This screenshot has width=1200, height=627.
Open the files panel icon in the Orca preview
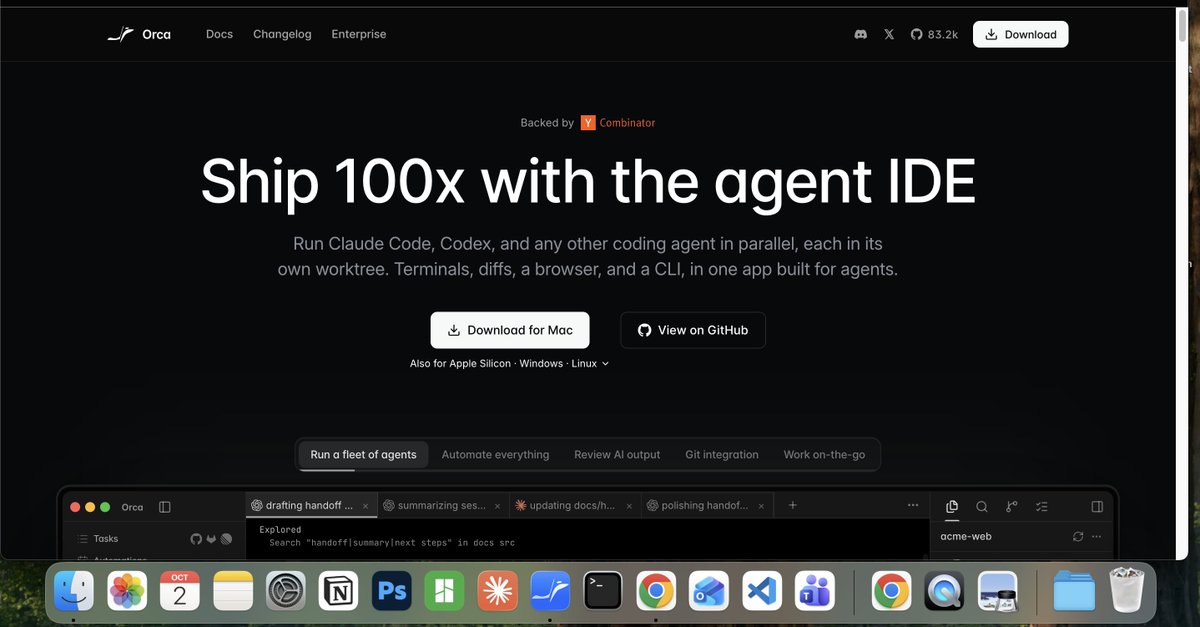point(952,507)
